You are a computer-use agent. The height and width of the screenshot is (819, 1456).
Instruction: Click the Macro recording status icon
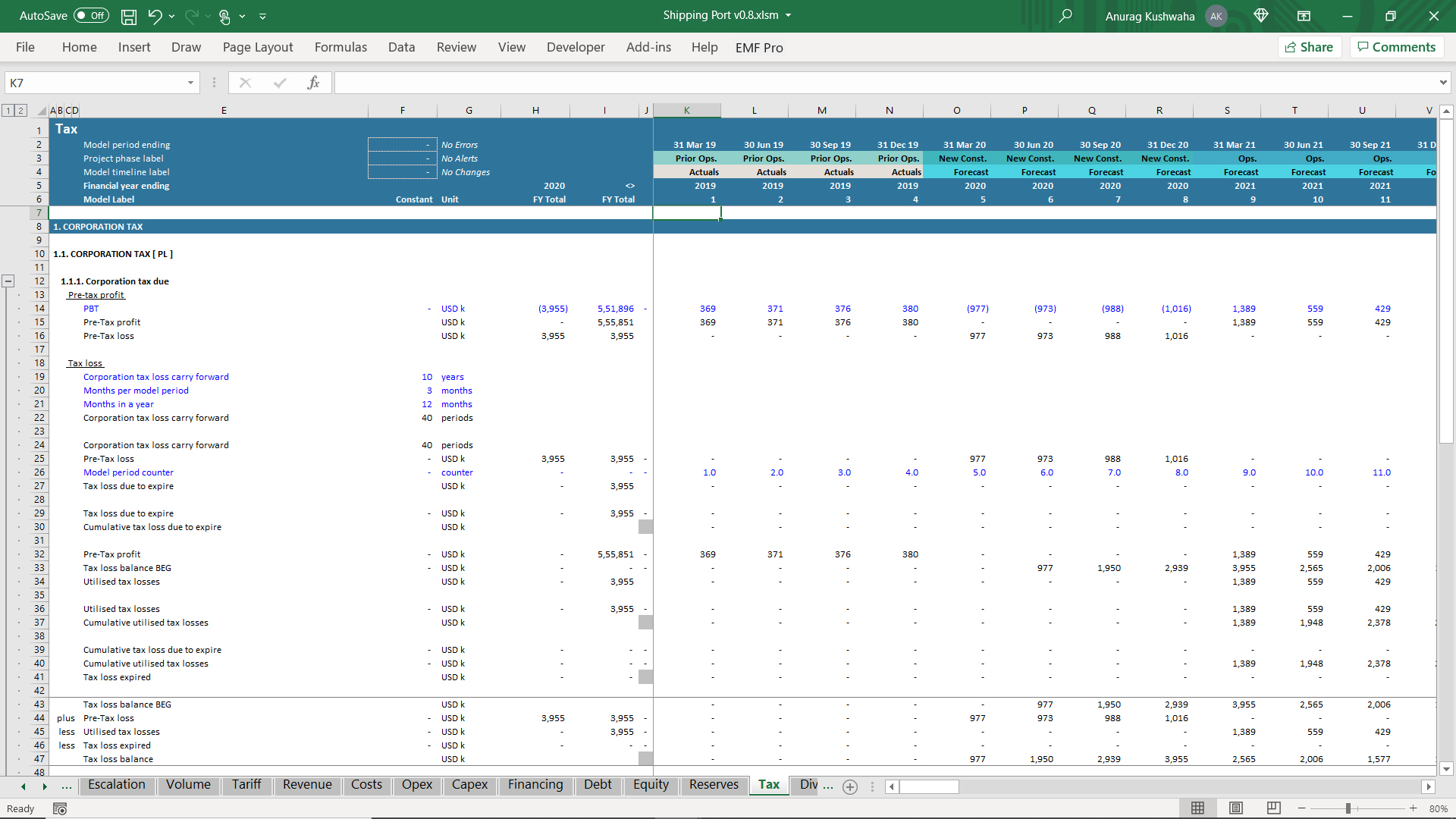pyautogui.click(x=60, y=809)
